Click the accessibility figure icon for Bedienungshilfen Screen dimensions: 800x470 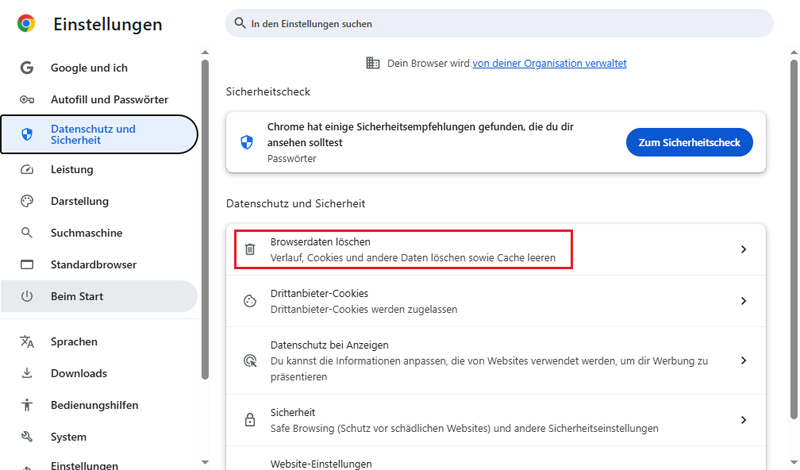(x=27, y=405)
